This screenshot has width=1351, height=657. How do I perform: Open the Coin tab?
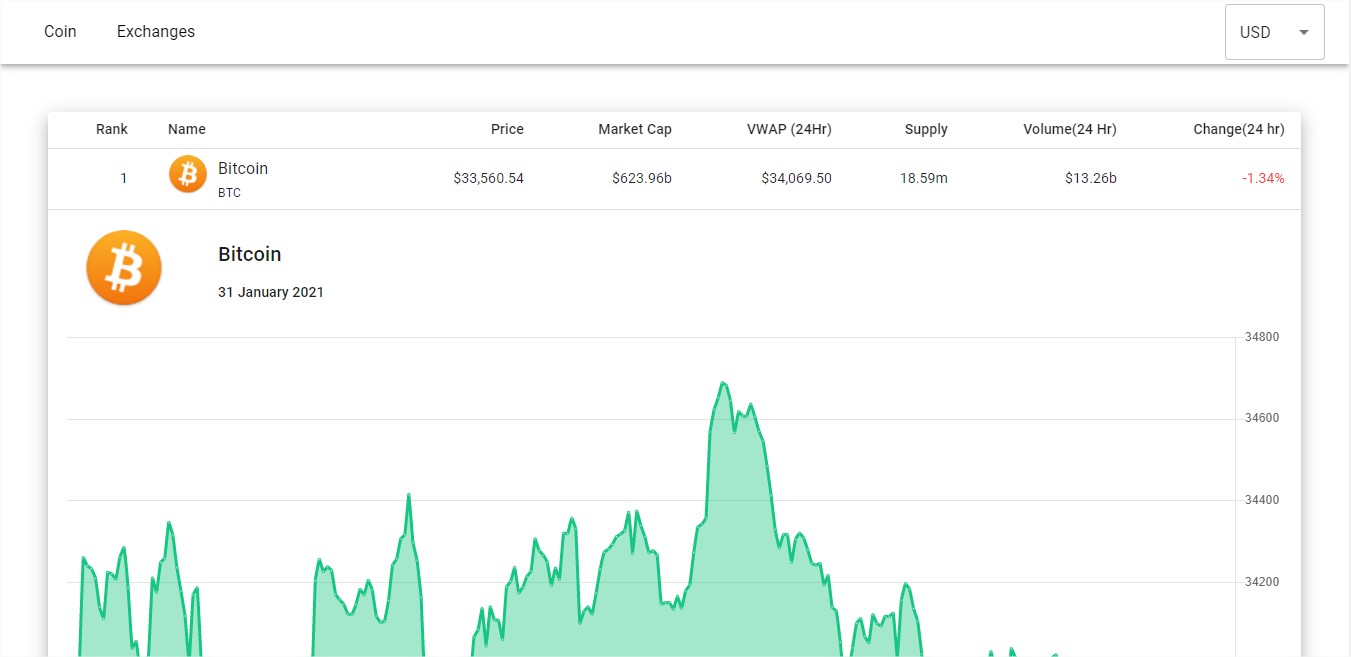tap(60, 32)
